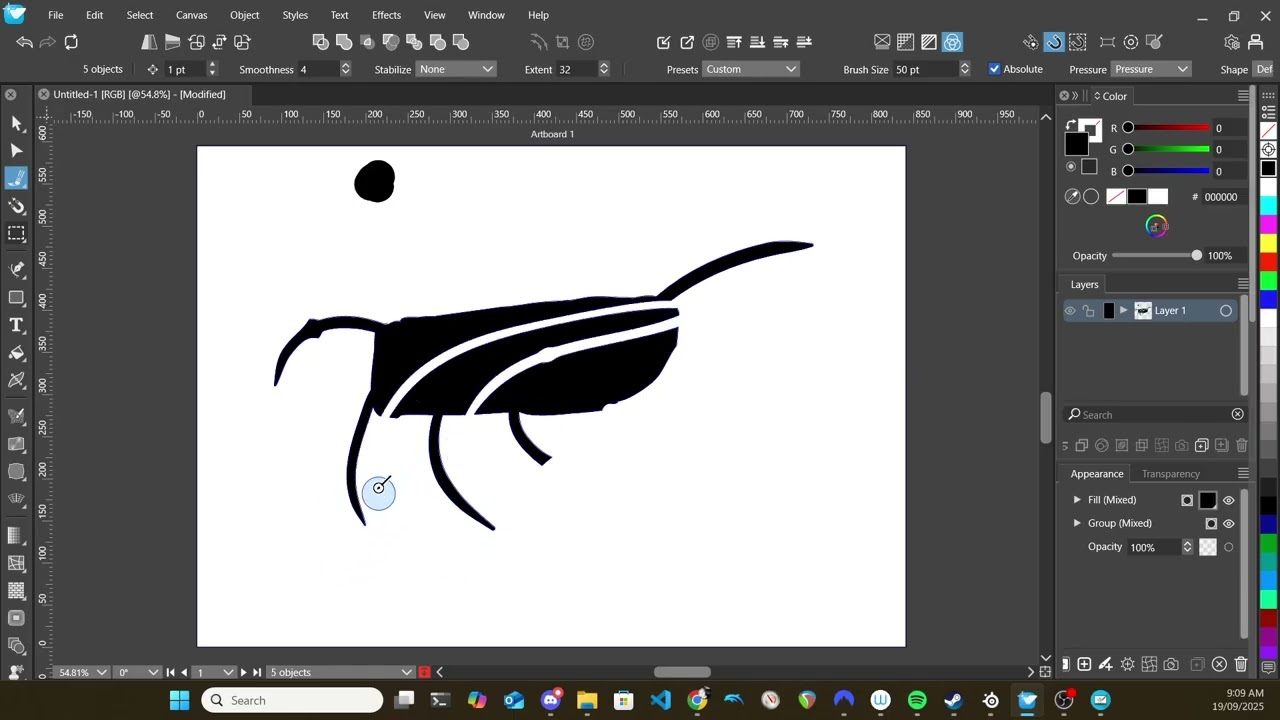The height and width of the screenshot is (720, 1280).
Task: Click the trash icon in Appearance panel
Action: click(1241, 664)
